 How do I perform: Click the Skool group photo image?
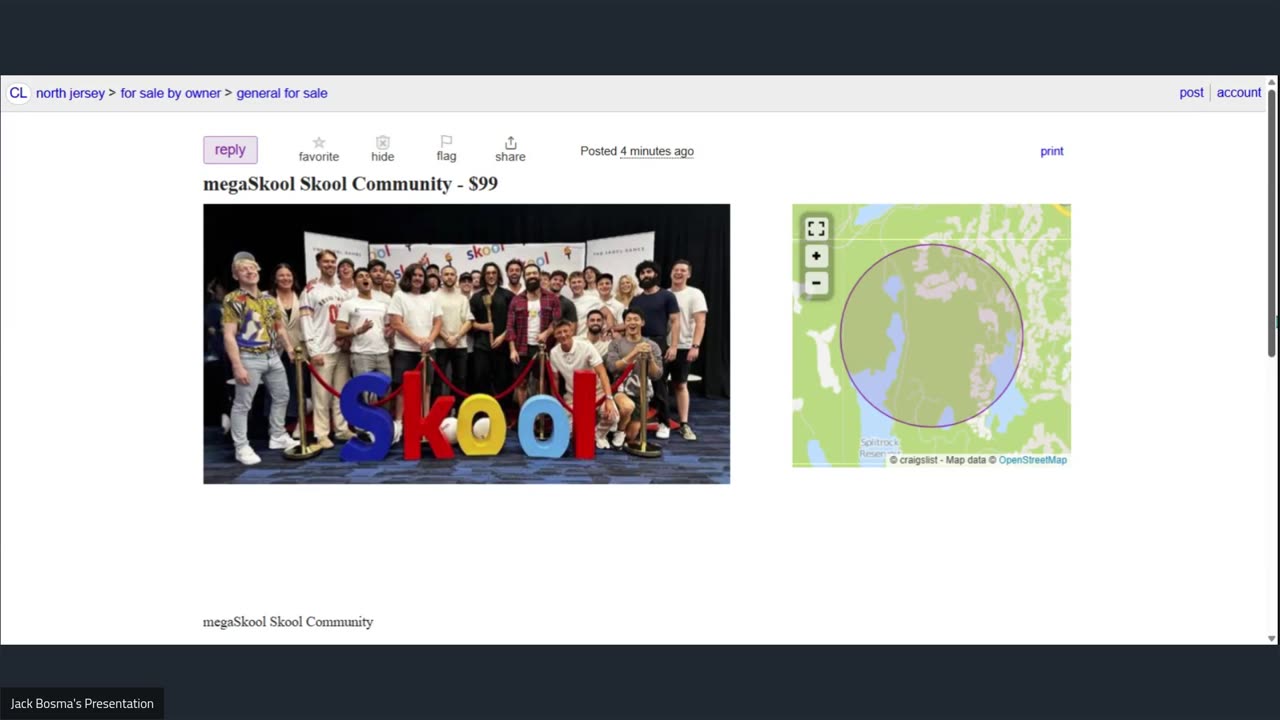[x=466, y=344]
